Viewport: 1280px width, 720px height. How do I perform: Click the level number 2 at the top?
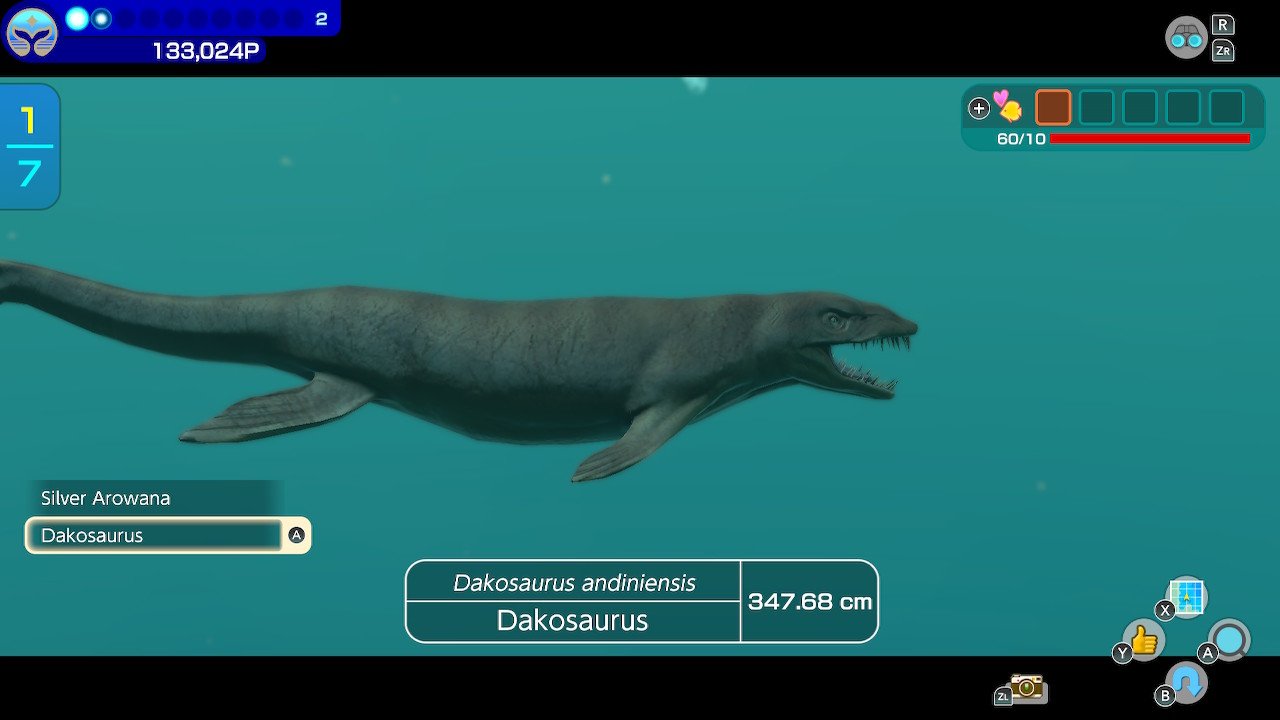[321, 19]
